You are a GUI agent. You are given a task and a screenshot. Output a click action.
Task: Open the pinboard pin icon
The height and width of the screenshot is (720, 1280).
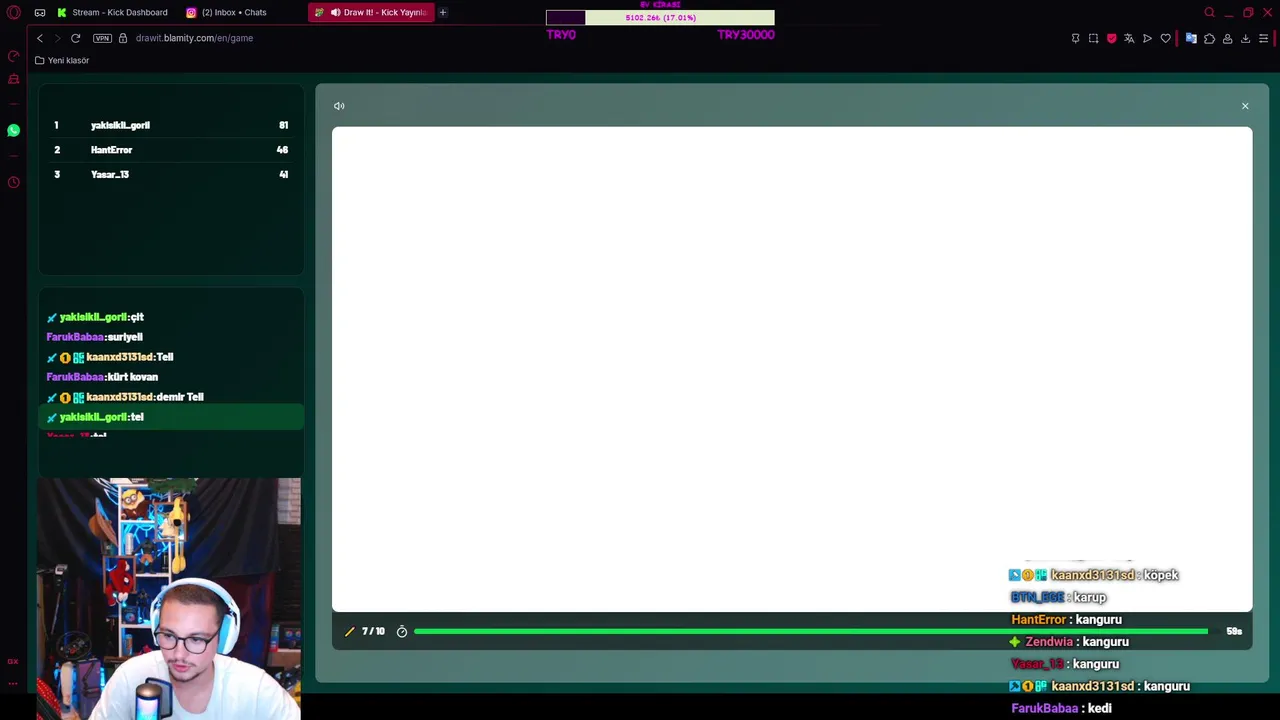1075,38
